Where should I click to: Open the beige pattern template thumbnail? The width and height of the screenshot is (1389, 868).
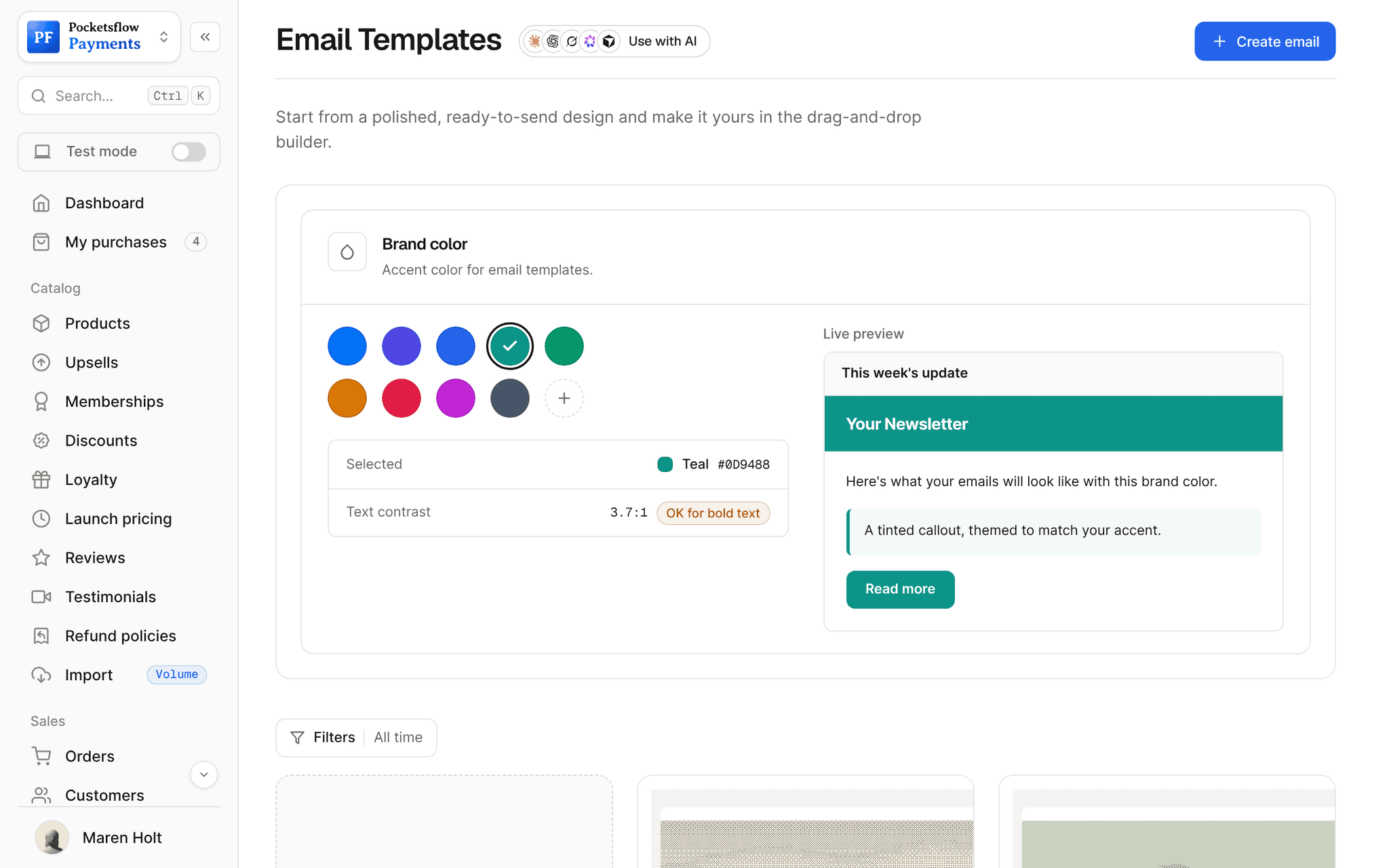(806, 822)
